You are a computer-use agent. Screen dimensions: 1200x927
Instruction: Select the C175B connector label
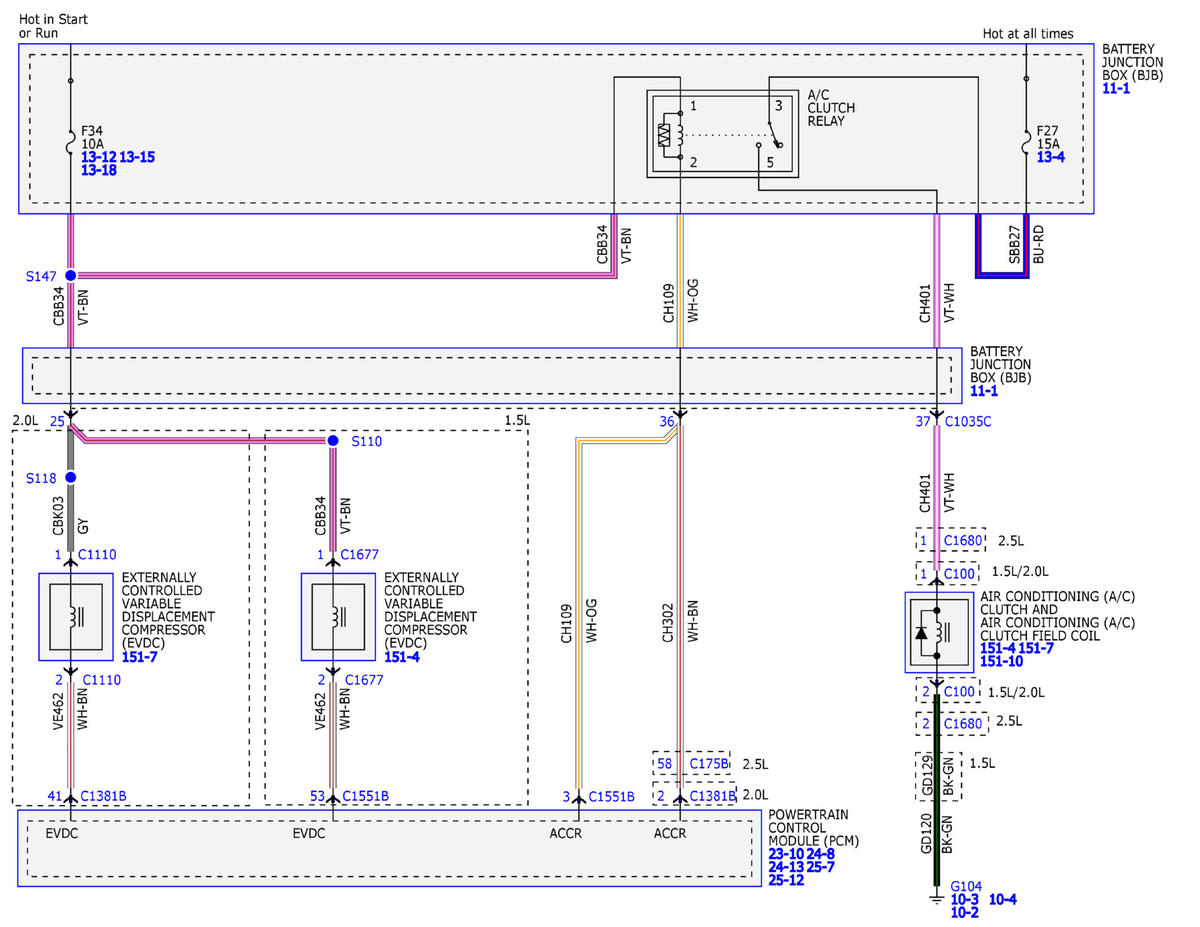coord(709,764)
